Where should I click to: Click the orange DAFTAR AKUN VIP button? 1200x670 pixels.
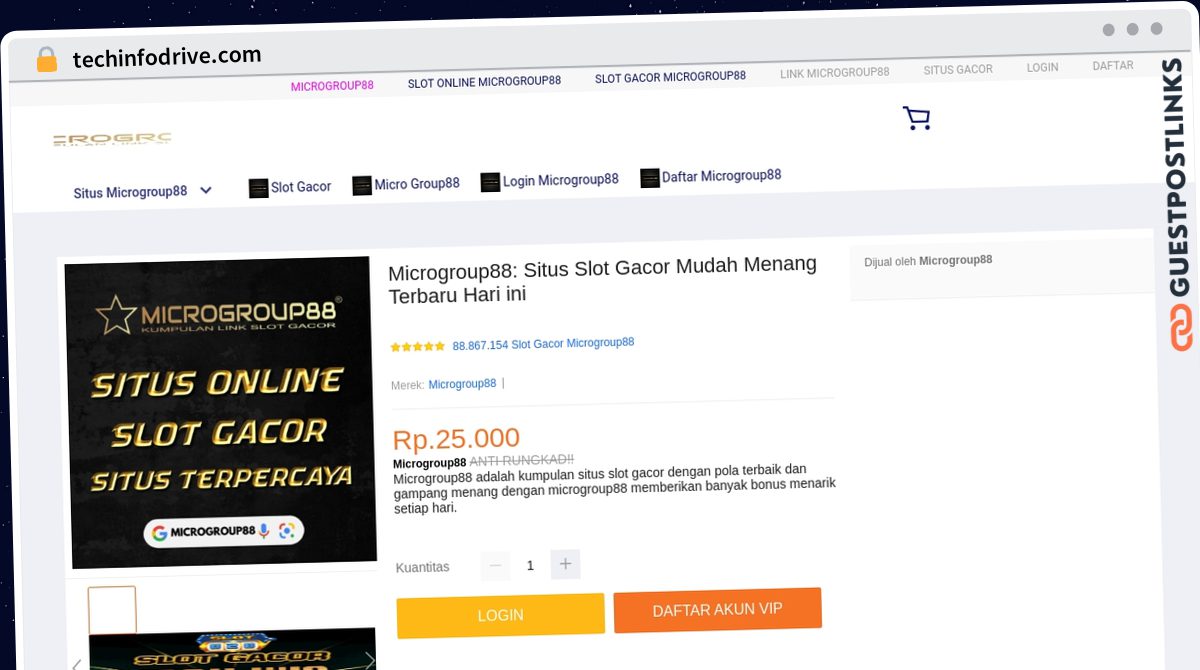pos(717,610)
